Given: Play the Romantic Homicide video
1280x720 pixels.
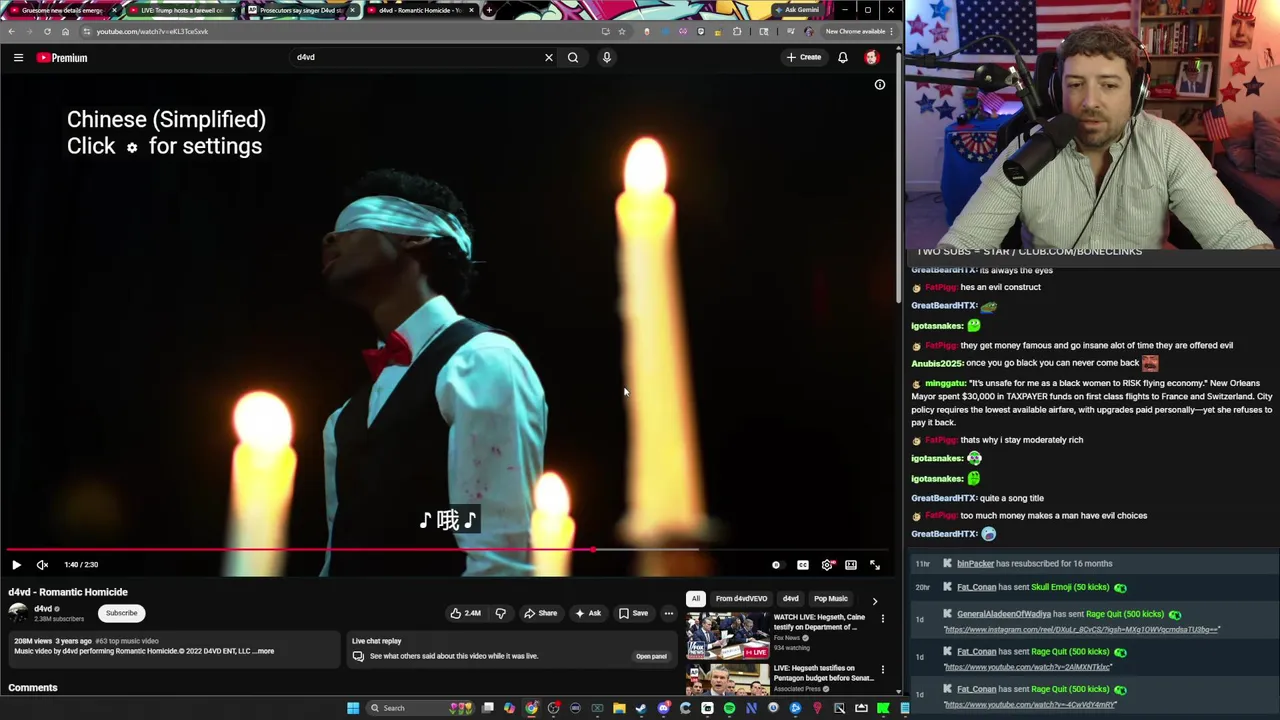Looking at the screenshot, I should [x=16, y=565].
